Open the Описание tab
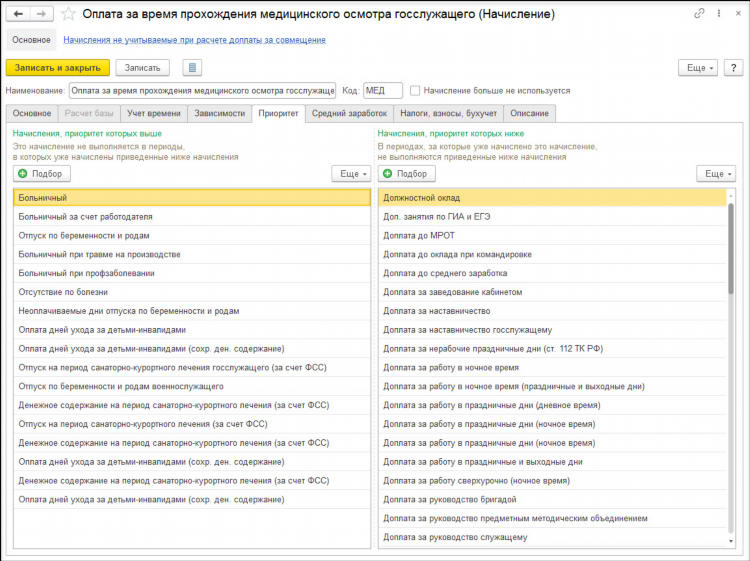This screenshot has height=561, width=750. [529, 113]
